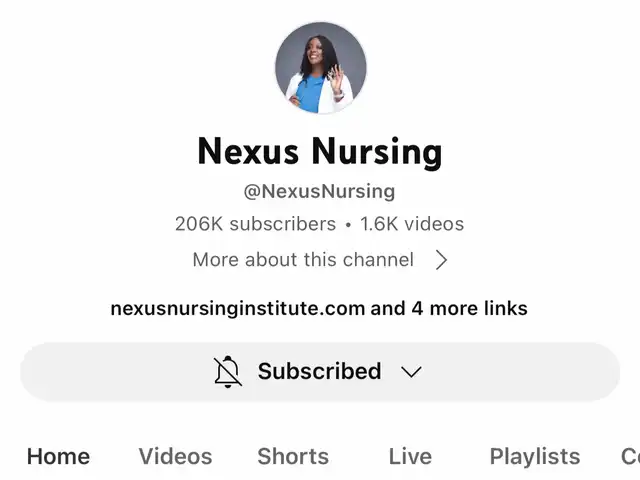This screenshot has width=640, height=480.
Task: Click the 206K subscribers count
Action: click(256, 224)
